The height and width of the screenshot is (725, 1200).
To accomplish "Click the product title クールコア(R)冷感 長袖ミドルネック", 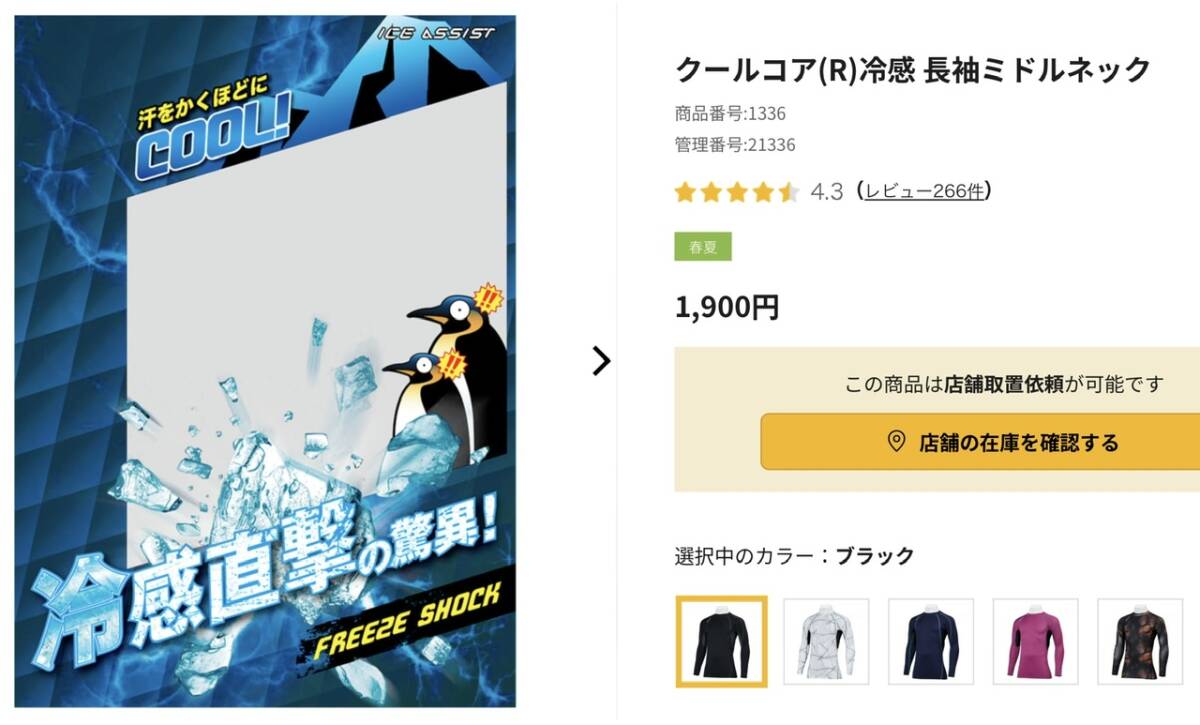I will [913, 70].
